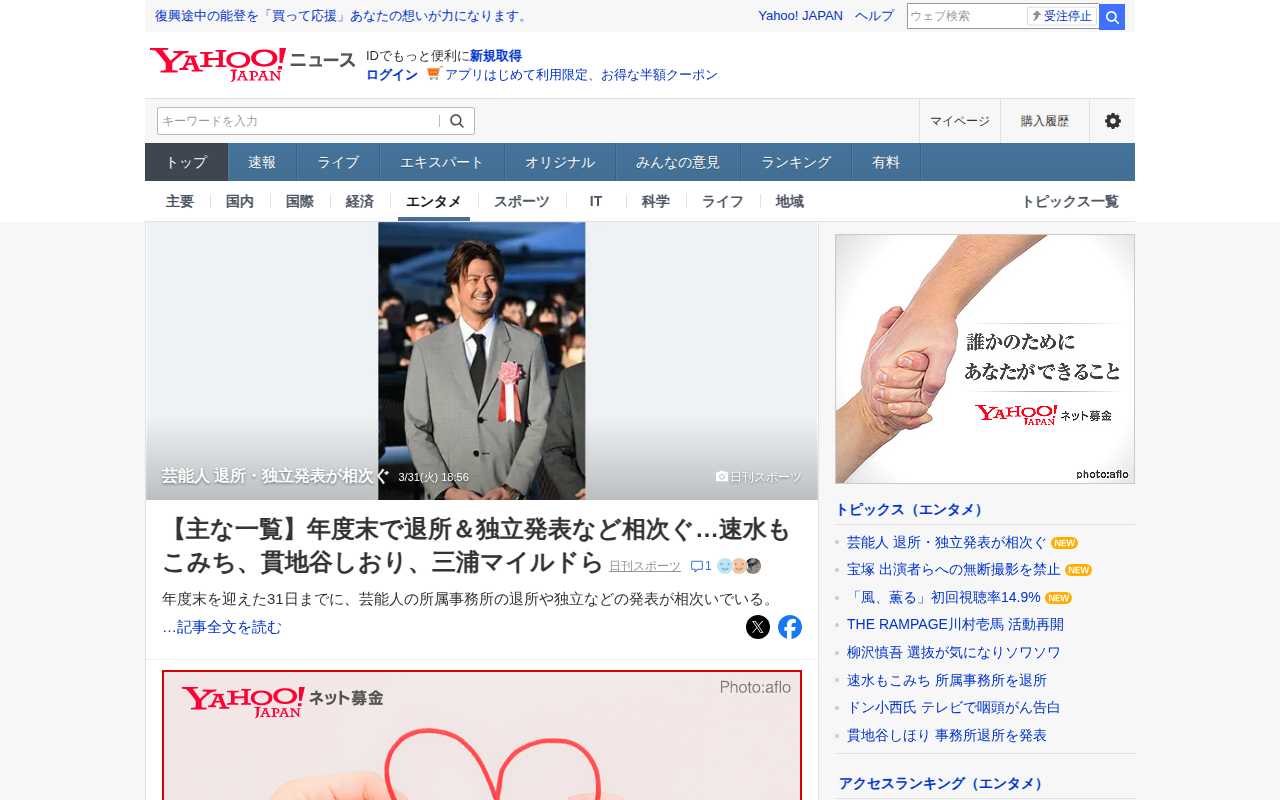Click the shopping cart coupon icon
Image resolution: width=1280 pixels, height=800 pixels.
pyautogui.click(x=434, y=74)
